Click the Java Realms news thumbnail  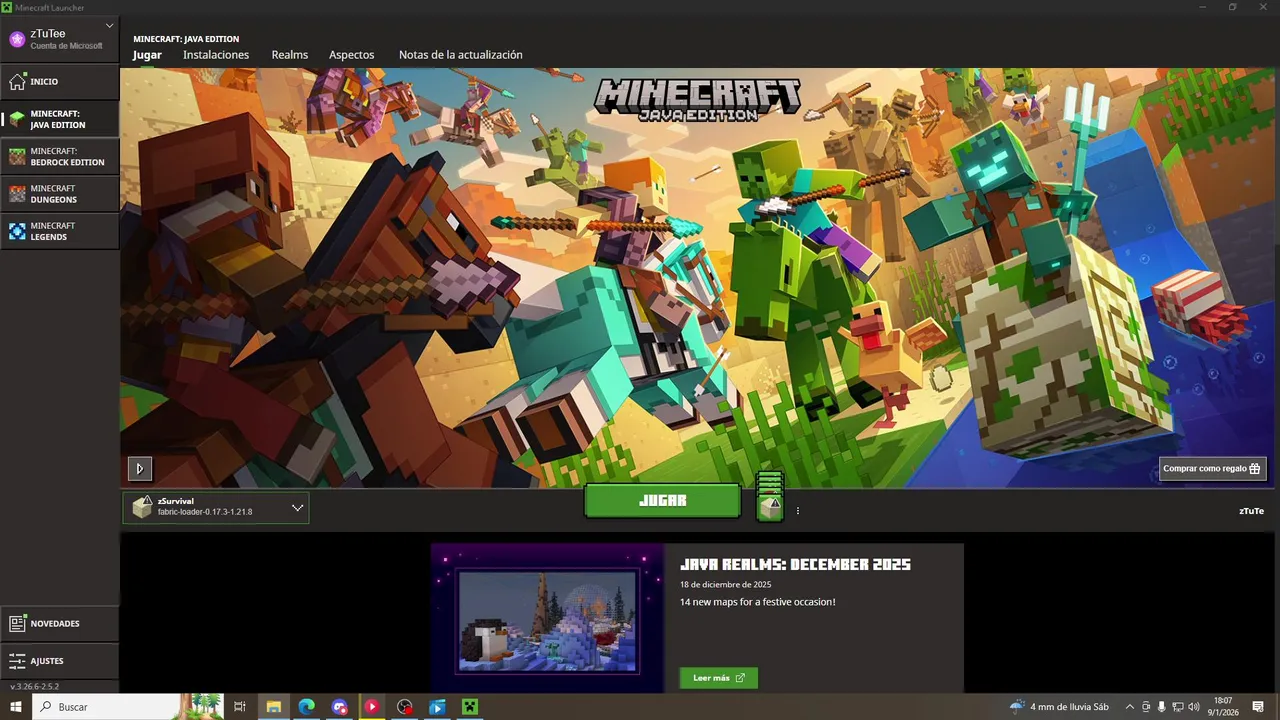point(547,620)
